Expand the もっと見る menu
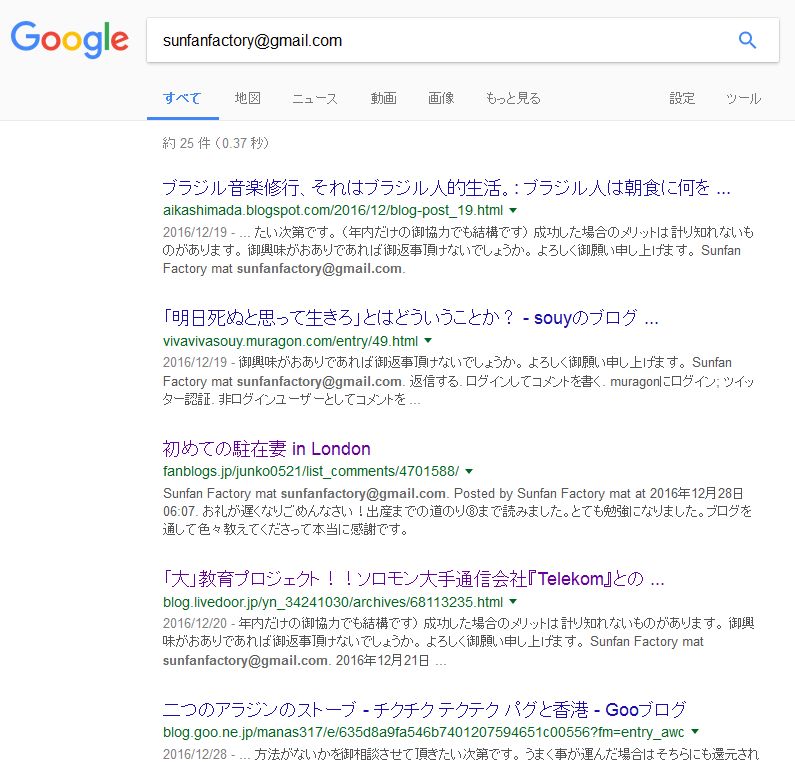Viewport: 795px width, 762px height. pos(513,98)
